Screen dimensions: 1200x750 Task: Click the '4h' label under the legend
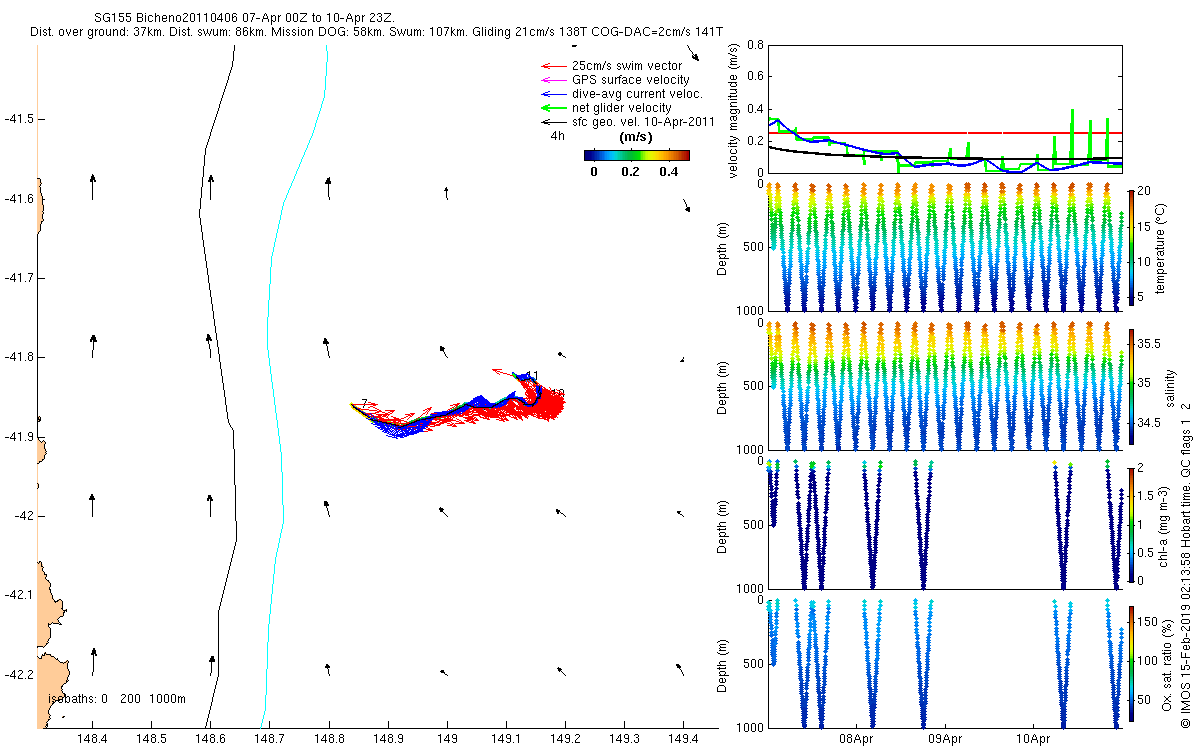(x=557, y=137)
